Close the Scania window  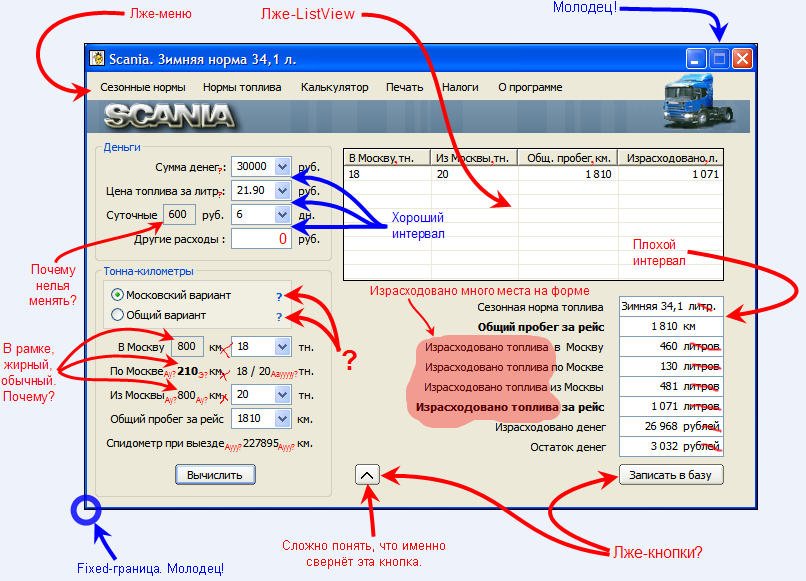click(x=742, y=59)
